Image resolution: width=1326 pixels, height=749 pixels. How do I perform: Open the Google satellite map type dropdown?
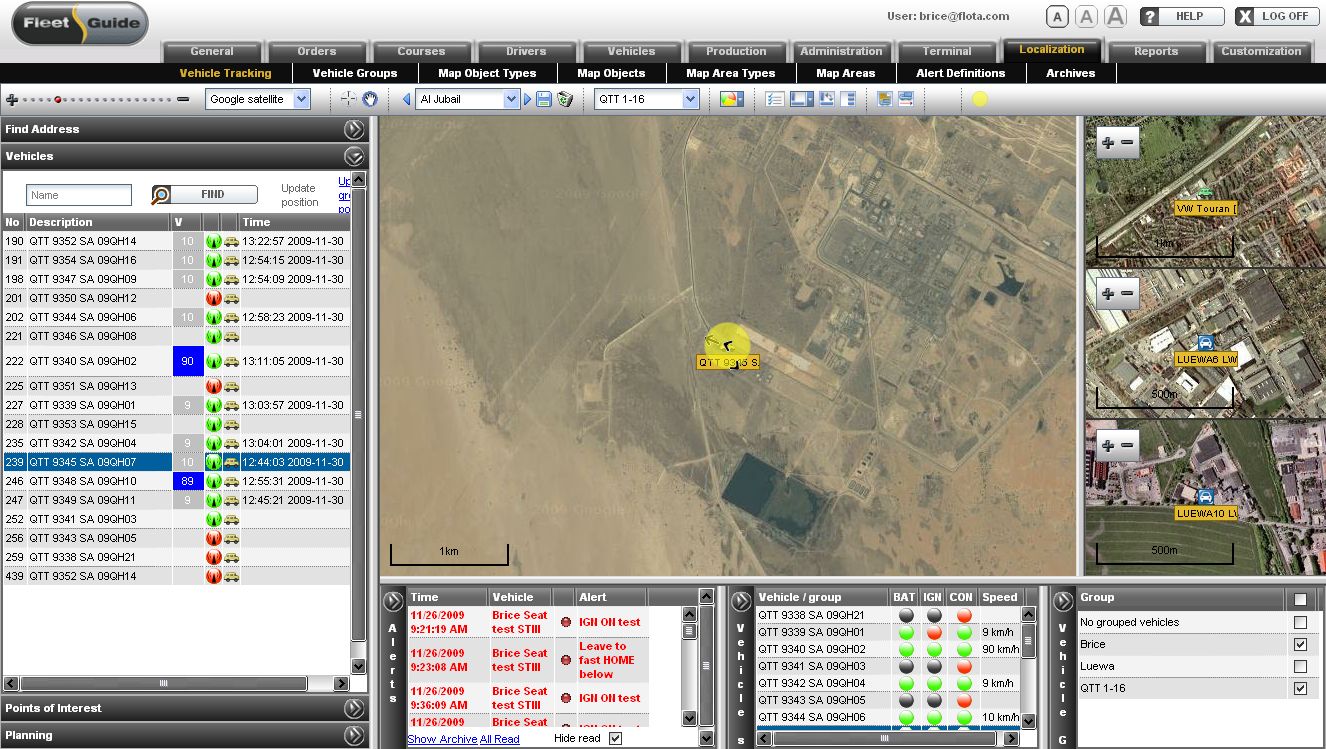[x=302, y=99]
